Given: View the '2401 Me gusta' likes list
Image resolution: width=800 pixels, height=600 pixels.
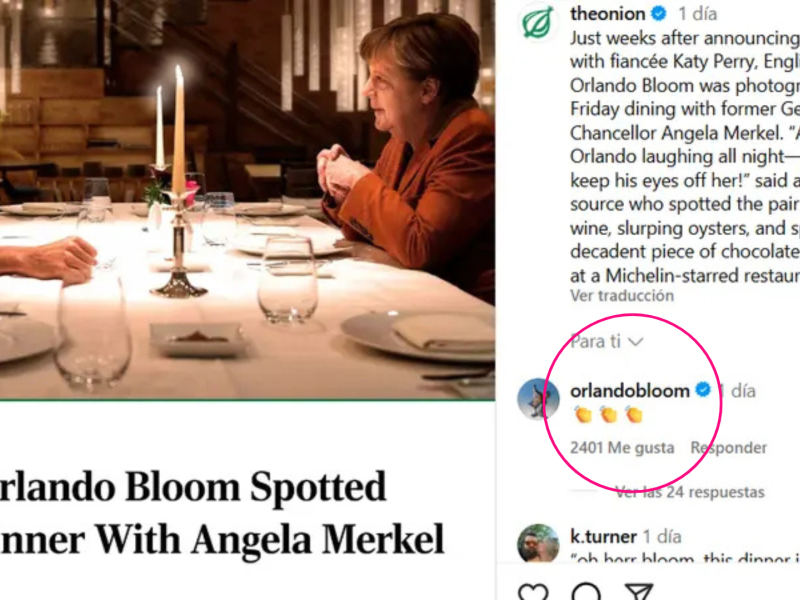Looking at the screenshot, I should (622, 448).
